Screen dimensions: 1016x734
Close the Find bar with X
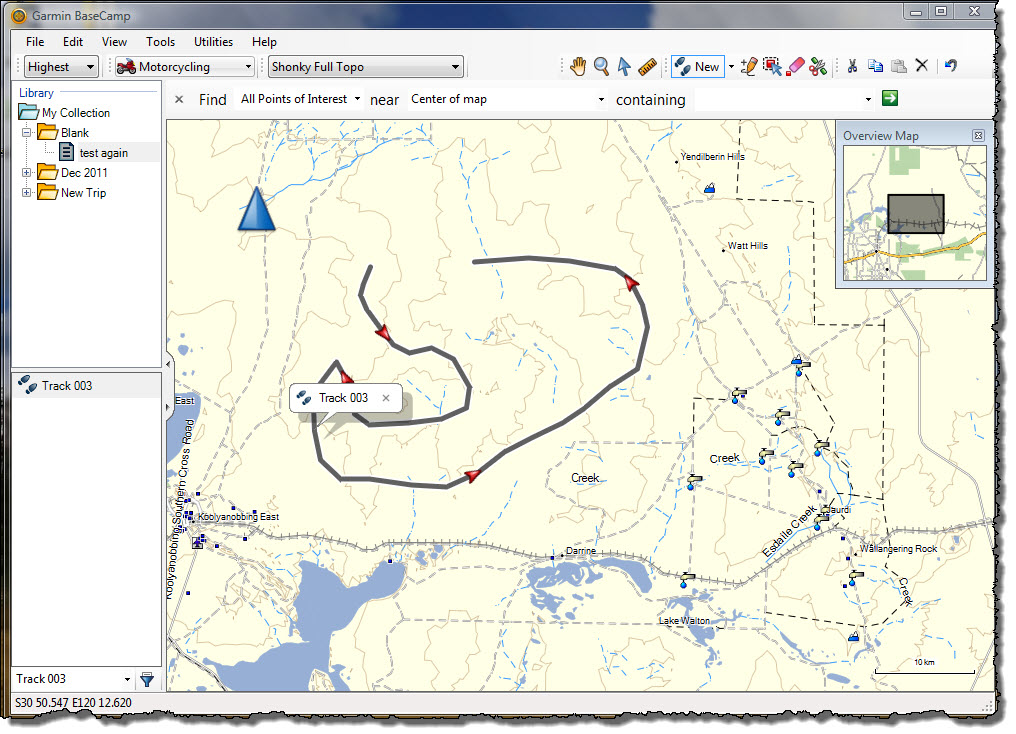coord(179,99)
